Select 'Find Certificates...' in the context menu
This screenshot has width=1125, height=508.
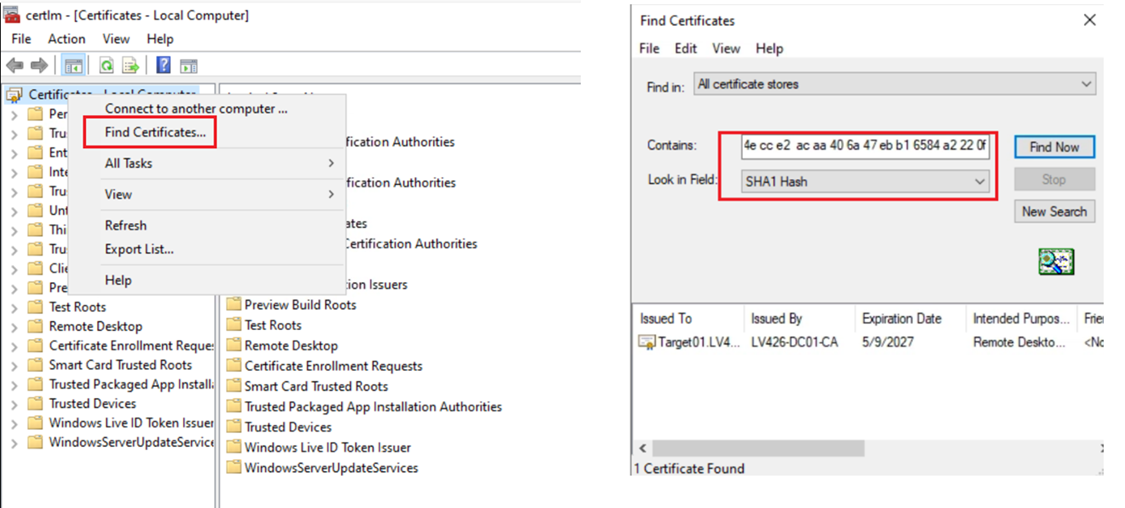click(155, 132)
